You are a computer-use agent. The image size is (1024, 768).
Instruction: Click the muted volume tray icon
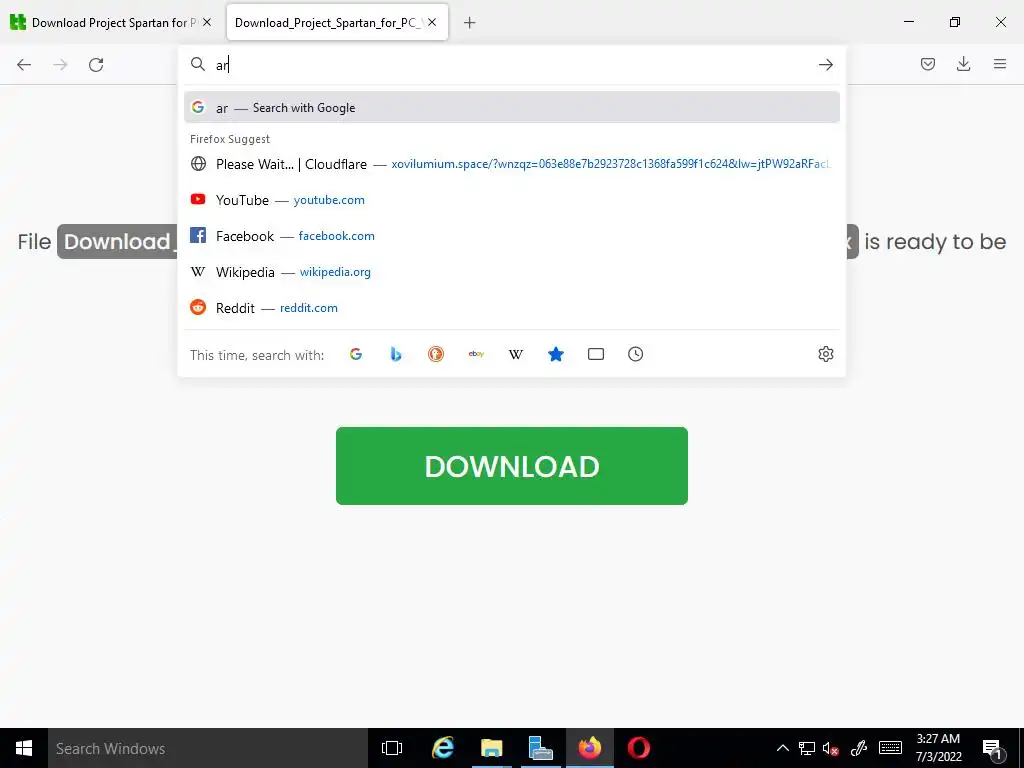[831, 748]
